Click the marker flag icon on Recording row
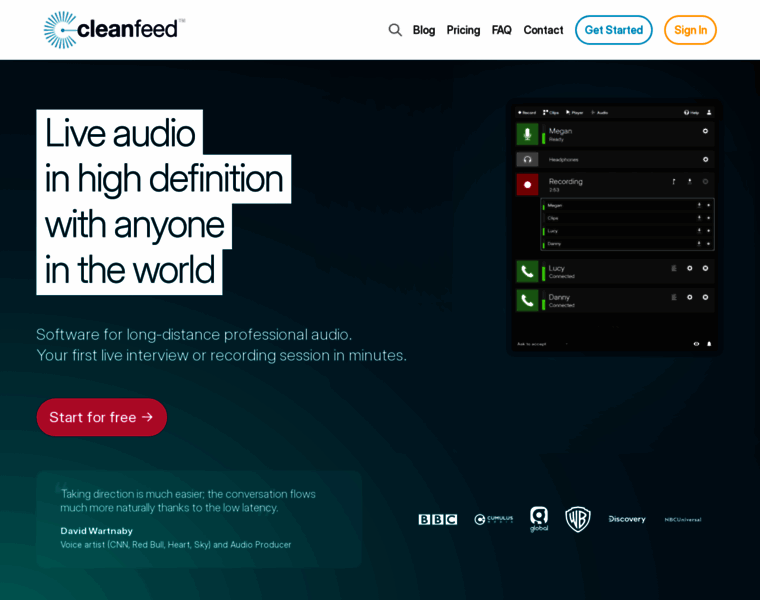The height and width of the screenshot is (600, 760). click(674, 182)
